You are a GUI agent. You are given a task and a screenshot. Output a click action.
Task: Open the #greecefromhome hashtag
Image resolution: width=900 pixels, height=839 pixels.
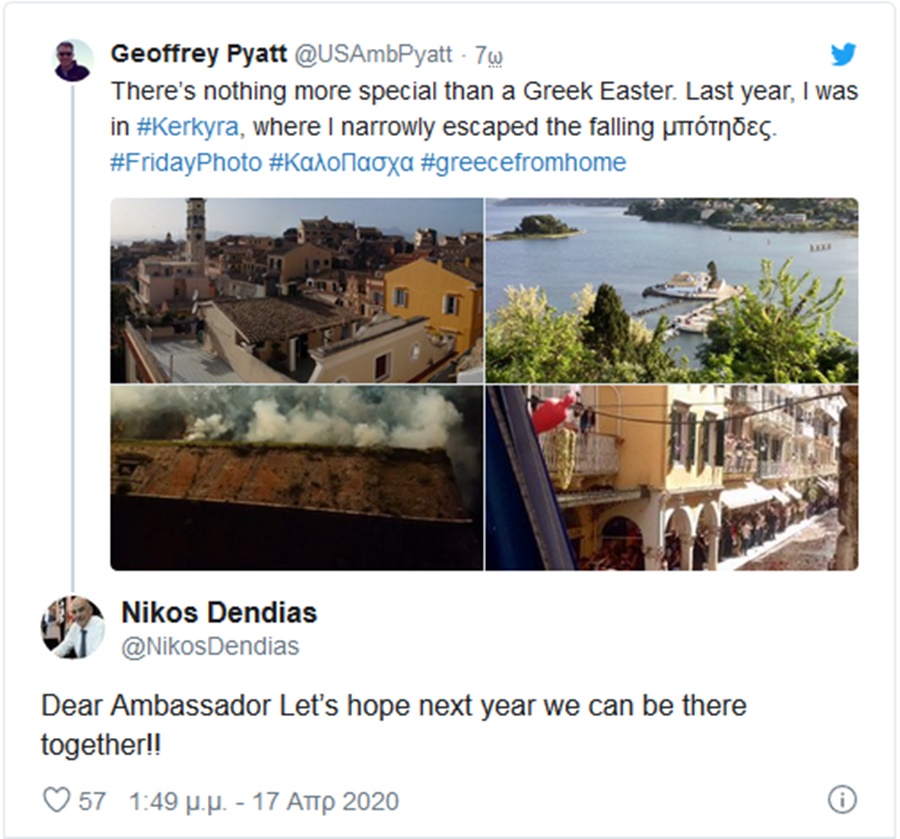click(523, 162)
